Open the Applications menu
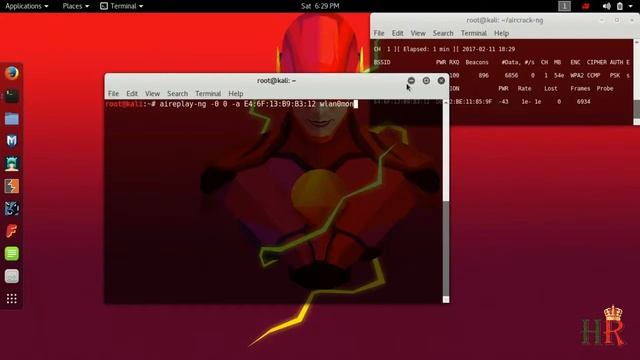The height and width of the screenshot is (360, 640). [27, 6]
